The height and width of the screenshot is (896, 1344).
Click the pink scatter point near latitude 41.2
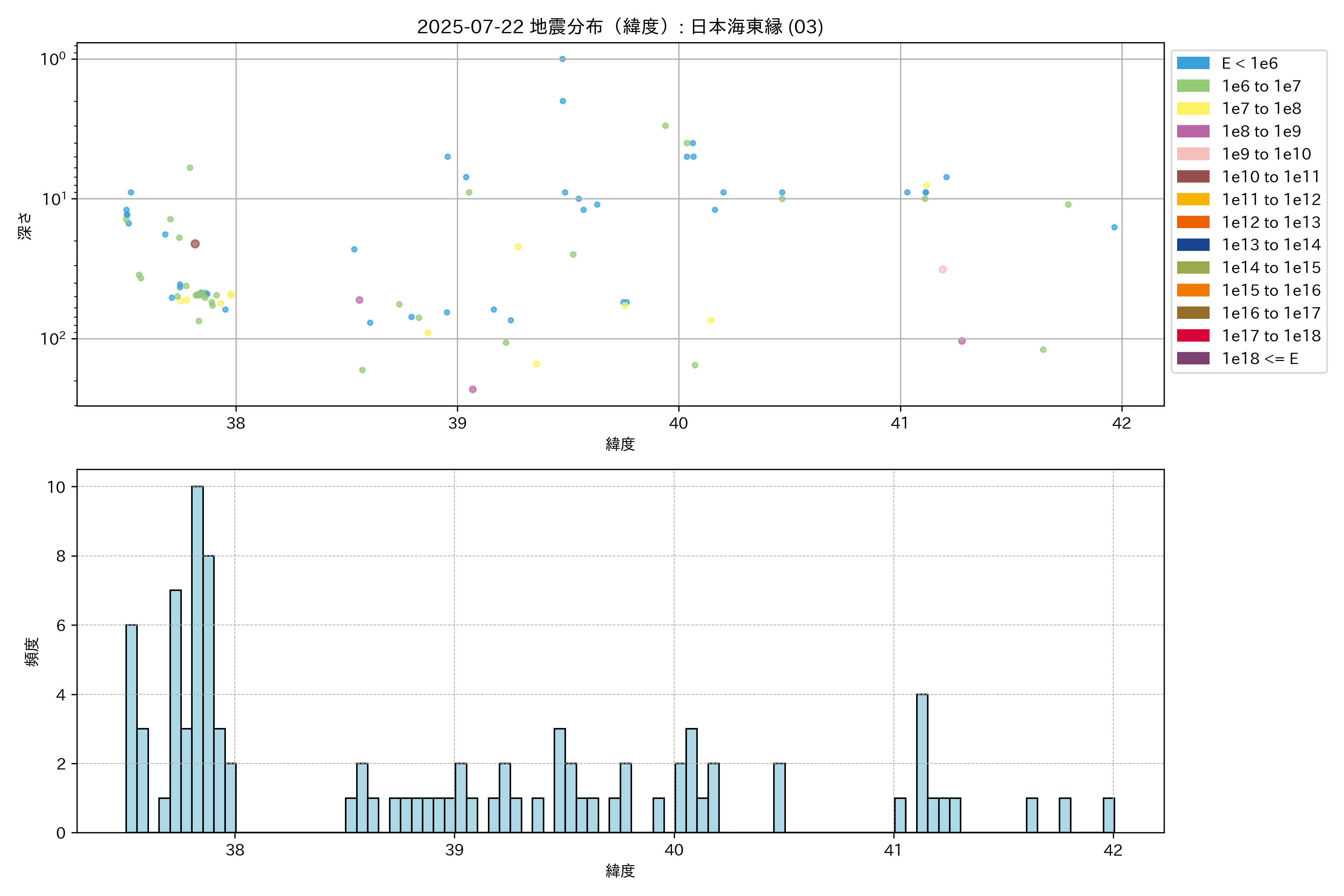pyautogui.click(x=942, y=269)
